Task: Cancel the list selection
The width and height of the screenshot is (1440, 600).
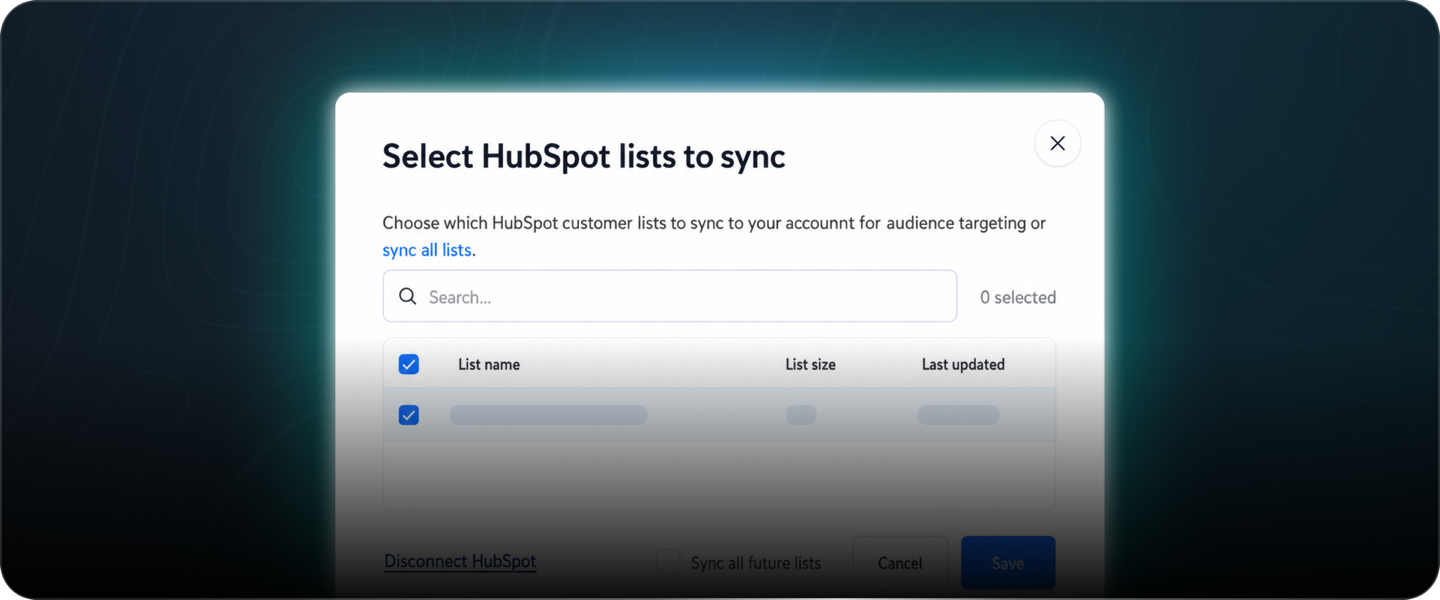Action: [x=900, y=563]
